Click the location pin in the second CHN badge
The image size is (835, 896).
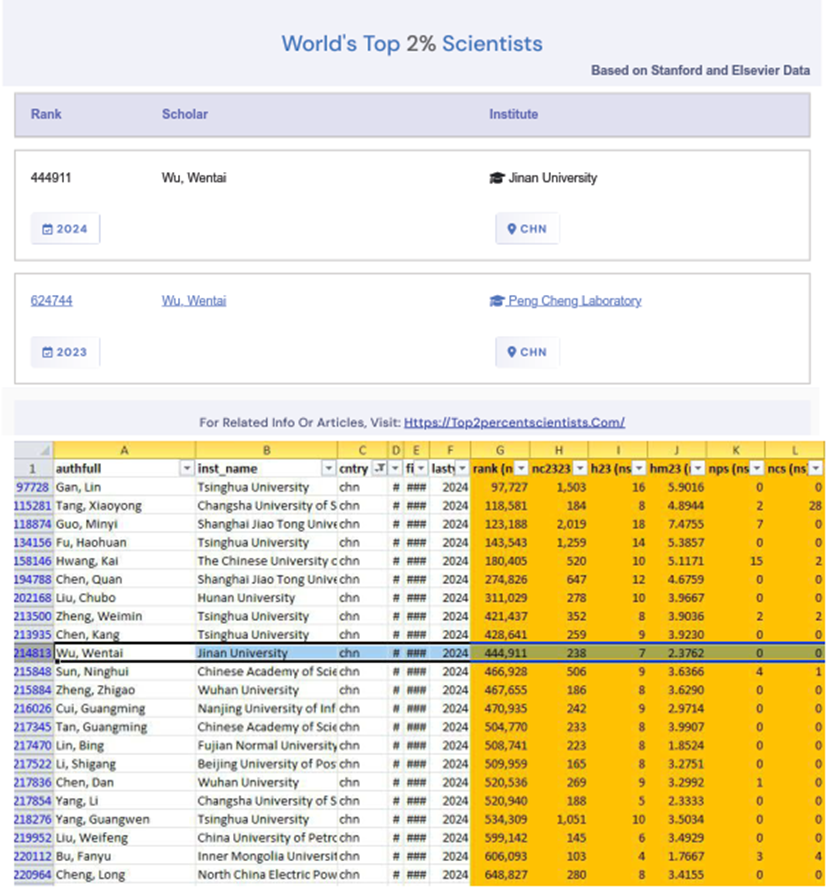(512, 352)
